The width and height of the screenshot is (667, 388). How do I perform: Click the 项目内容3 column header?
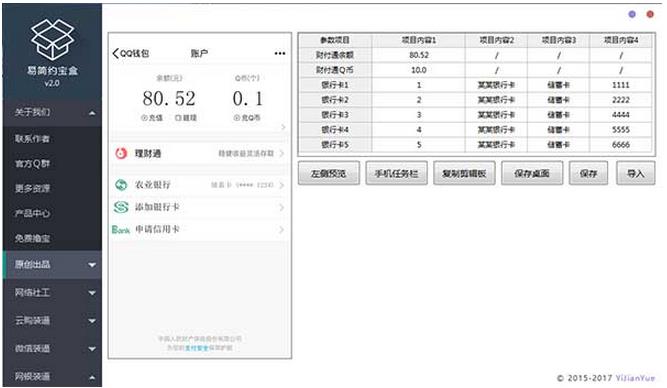coord(559,40)
